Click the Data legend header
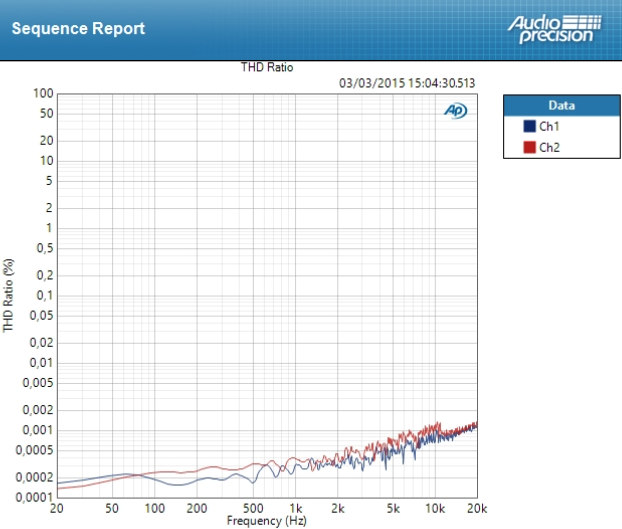Image resolution: width=622 pixels, height=529 pixels. click(x=560, y=105)
